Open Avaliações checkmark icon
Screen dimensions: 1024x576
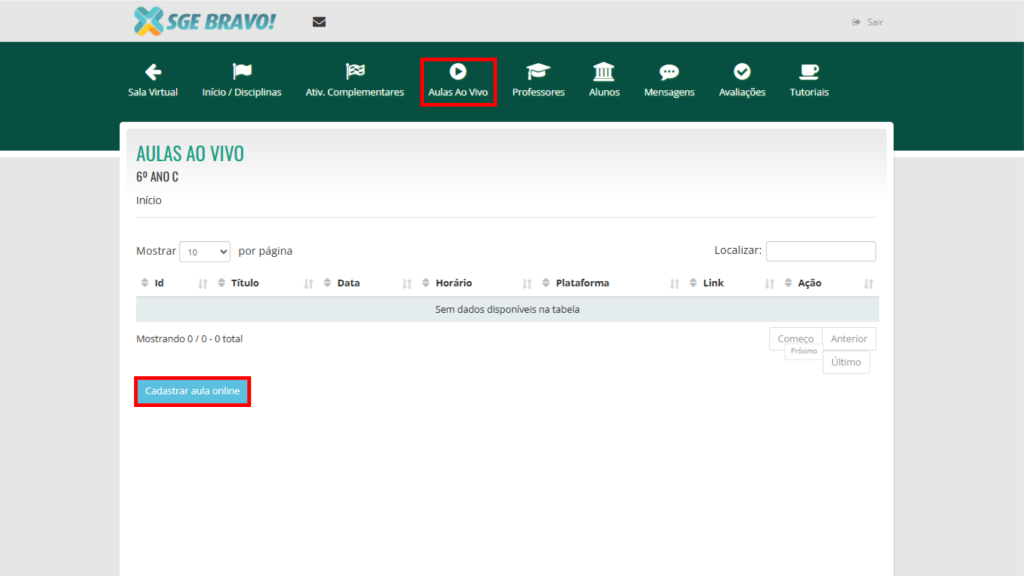point(742,72)
